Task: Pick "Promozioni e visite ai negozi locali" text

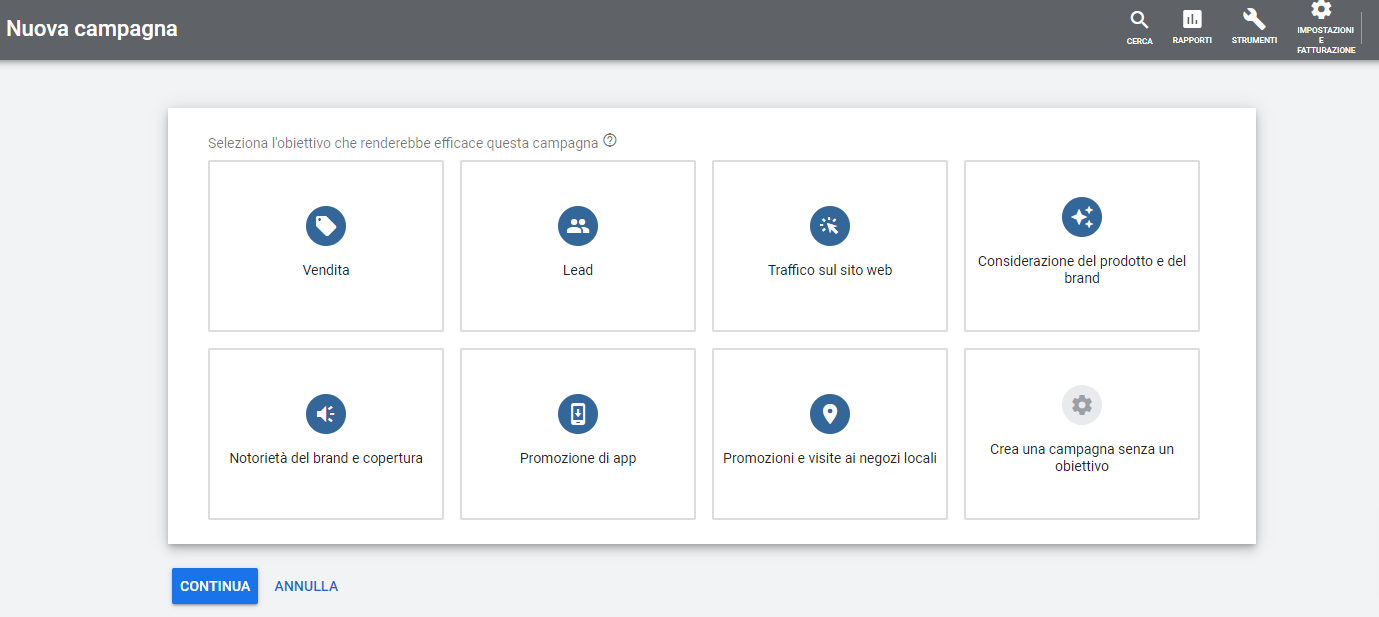Action: [x=830, y=458]
